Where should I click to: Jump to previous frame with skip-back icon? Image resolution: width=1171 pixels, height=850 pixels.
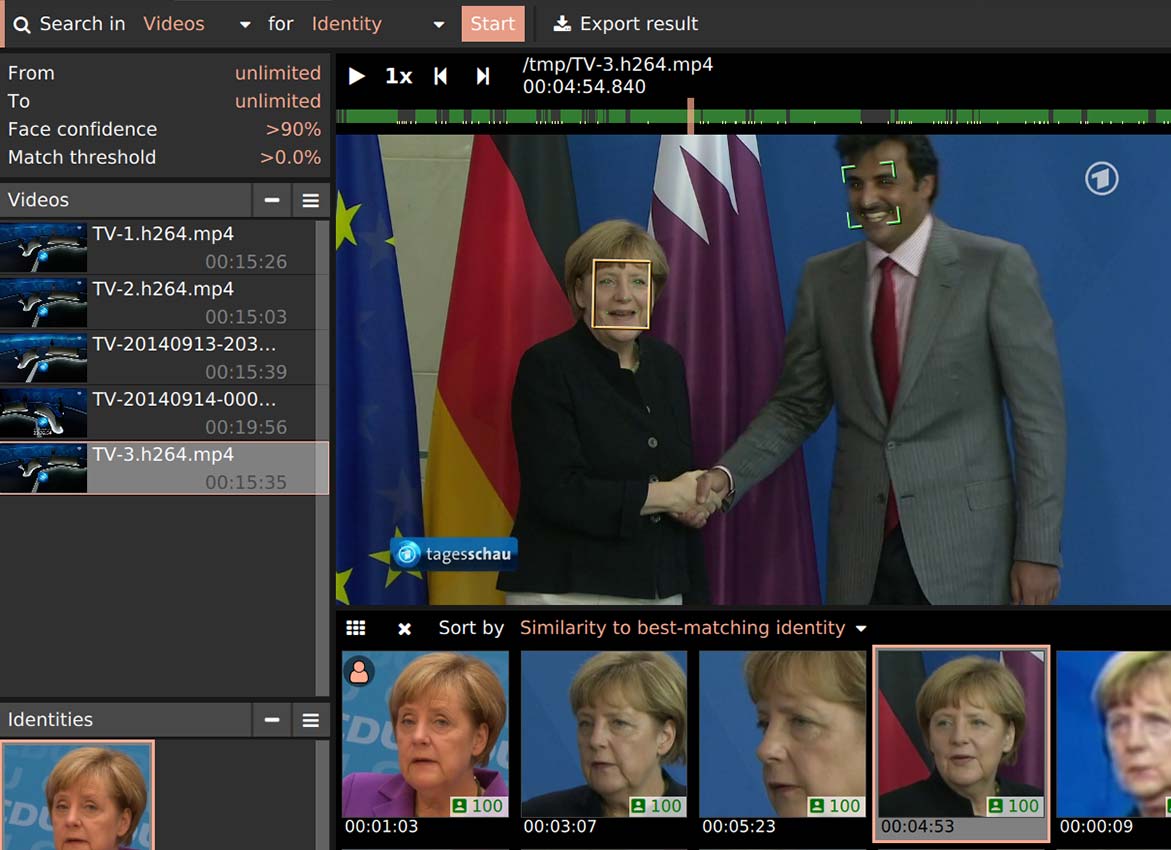pyautogui.click(x=440, y=76)
